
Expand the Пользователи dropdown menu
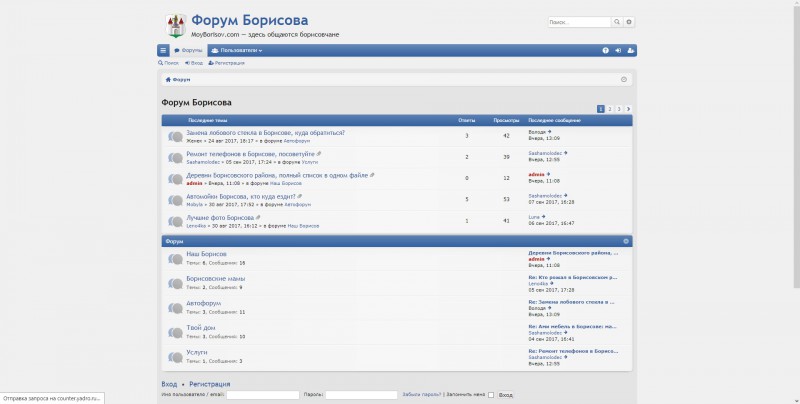236,50
